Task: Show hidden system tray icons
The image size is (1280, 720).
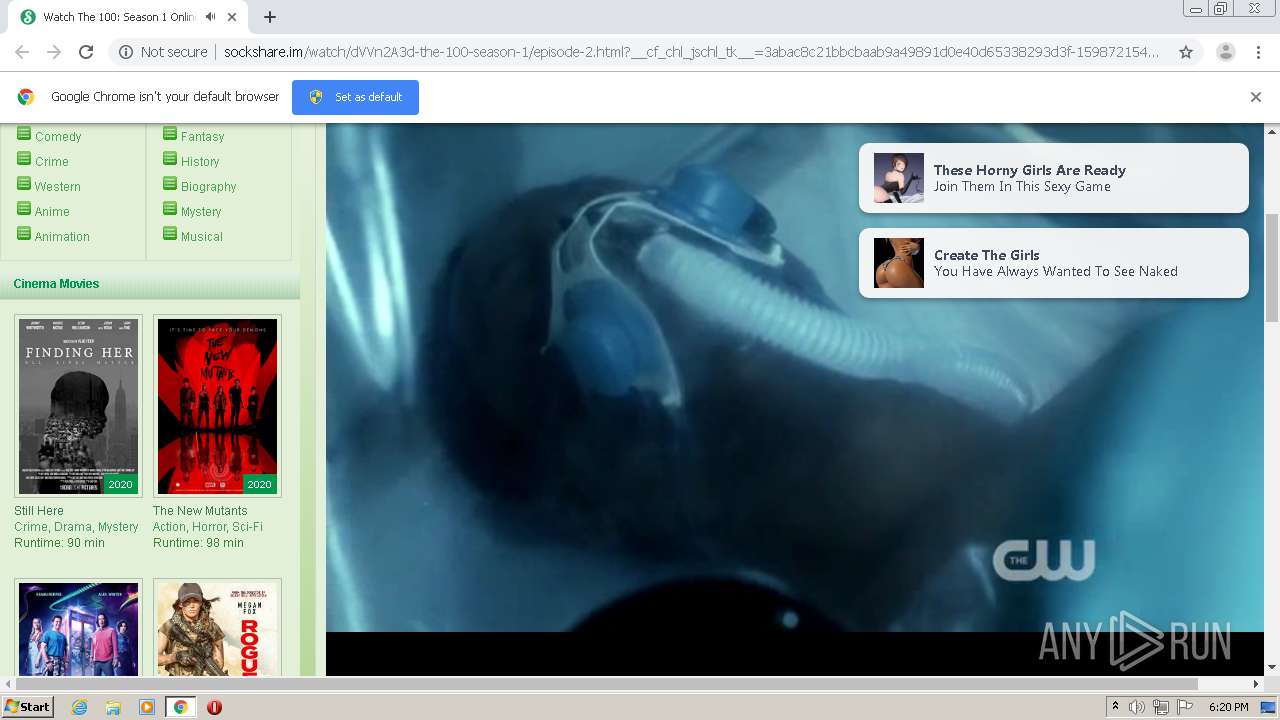Action: tap(1115, 707)
